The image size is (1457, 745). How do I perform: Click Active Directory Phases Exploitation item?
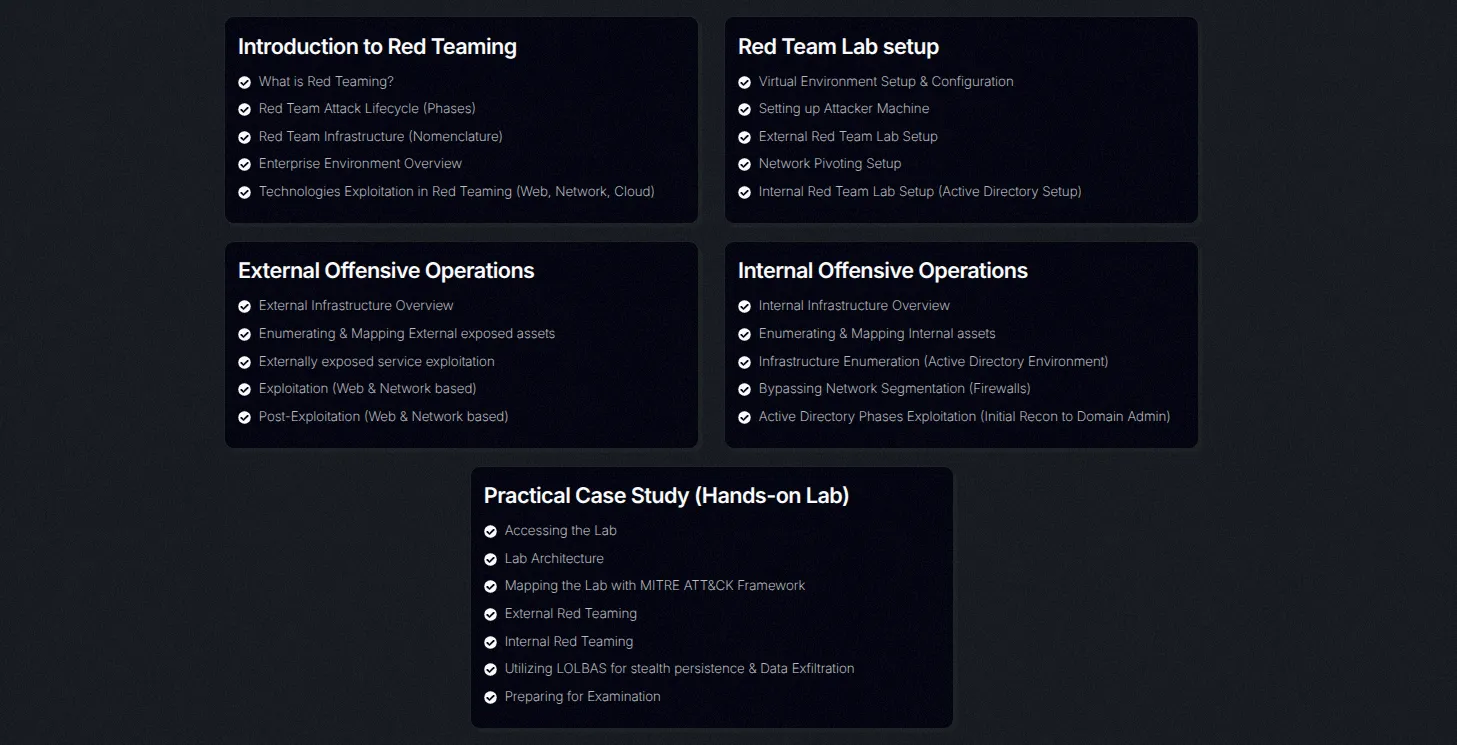(x=964, y=416)
